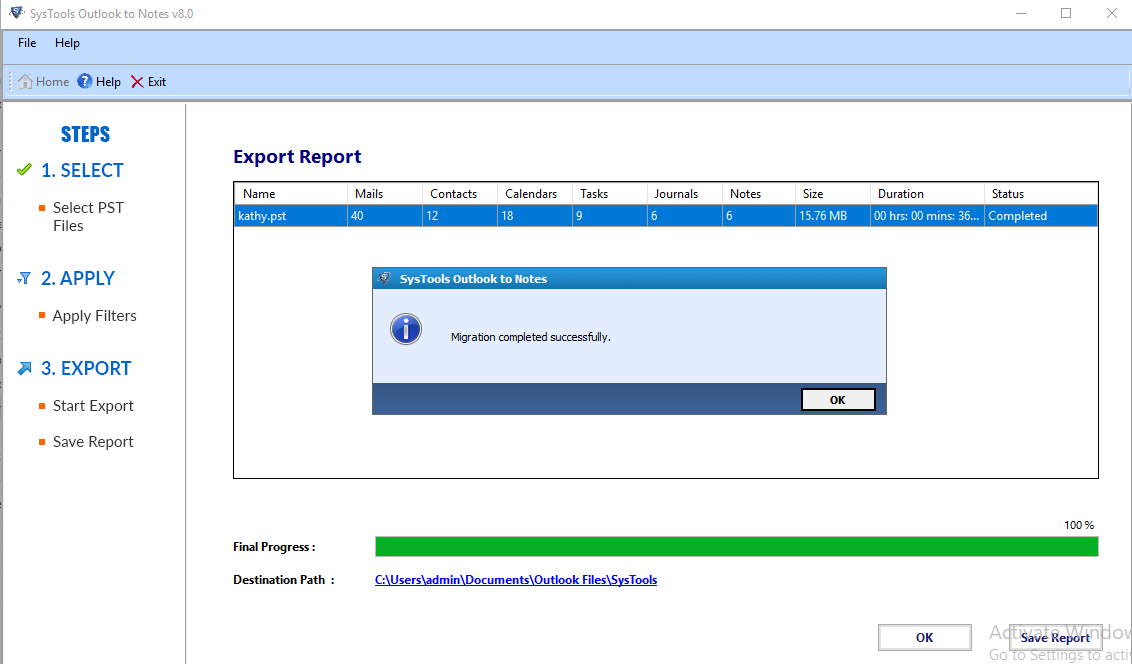Viewport: 1132px width, 664px height.
Task: Click the Migration completed successfully message
Action: coord(531,337)
